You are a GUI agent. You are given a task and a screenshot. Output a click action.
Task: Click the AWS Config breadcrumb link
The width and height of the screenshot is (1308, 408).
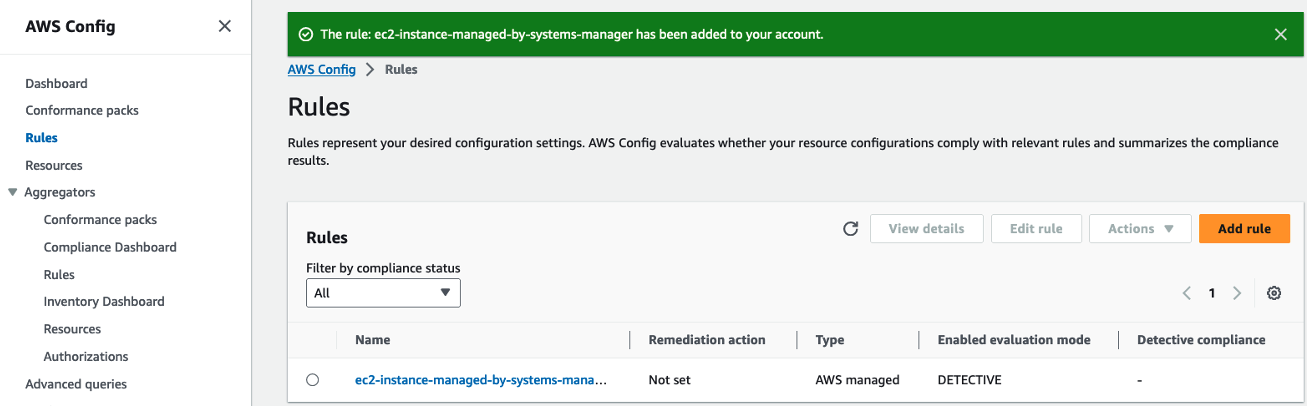point(321,69)
